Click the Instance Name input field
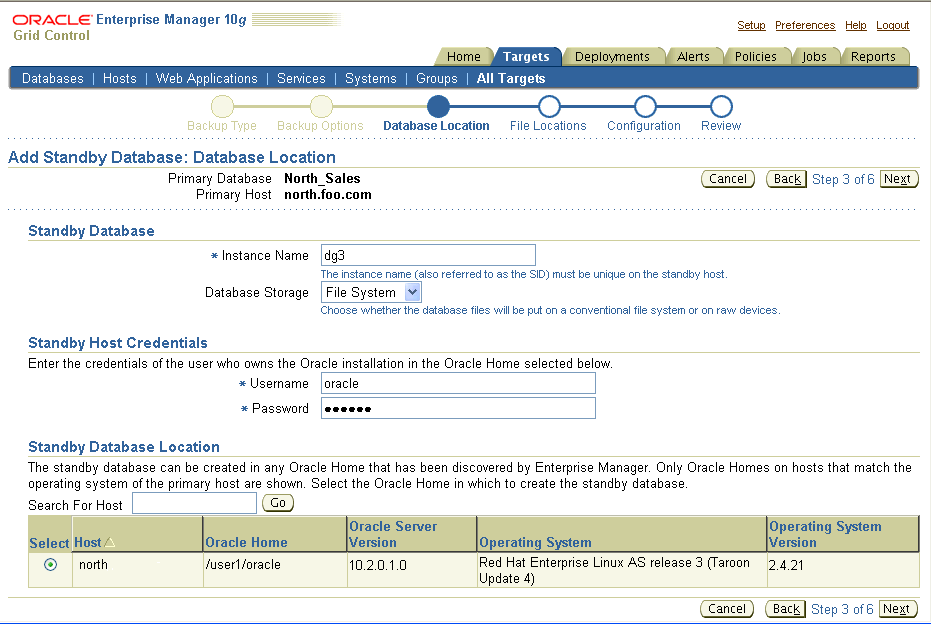 point(428,254)
